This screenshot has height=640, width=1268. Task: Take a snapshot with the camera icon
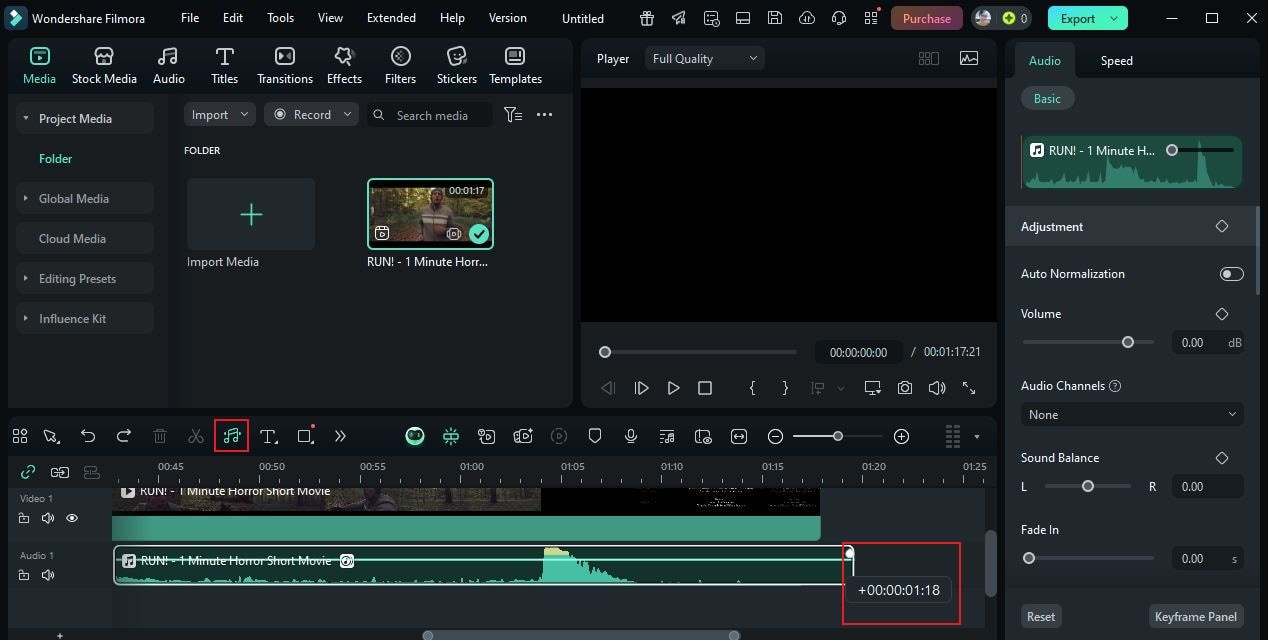tap(905, 388)
